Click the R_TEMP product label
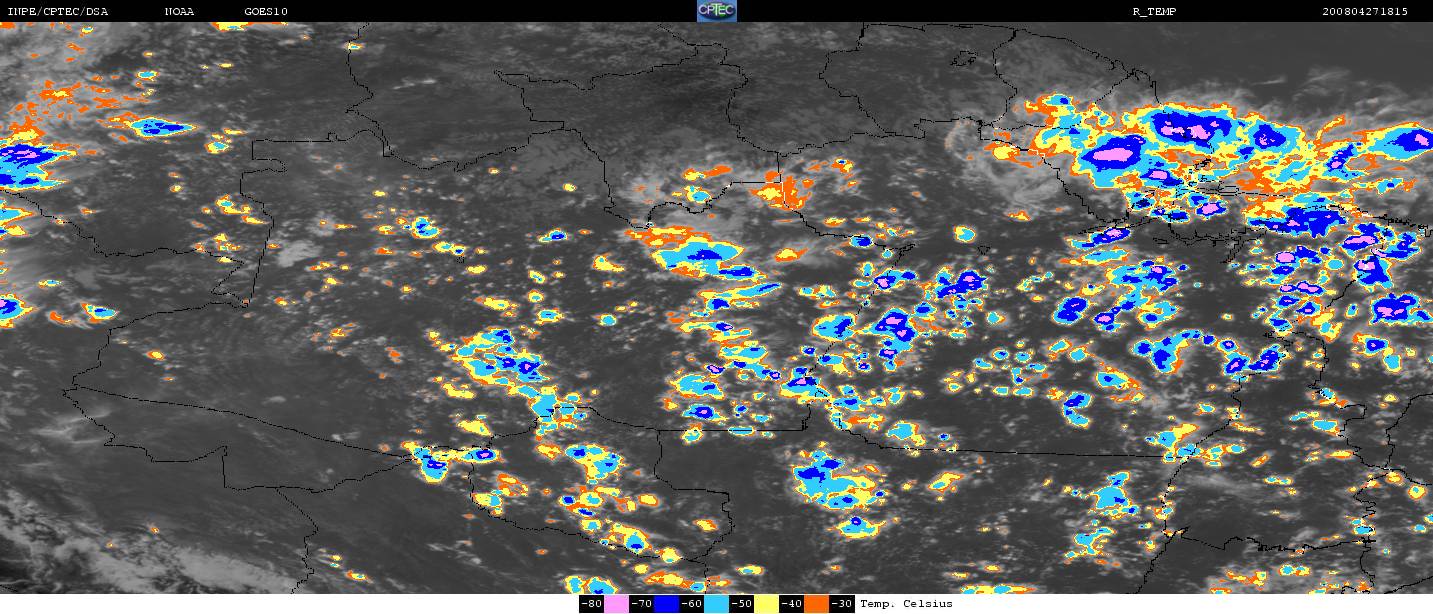The height and width of the screenshot is (614, 1433). click(x=1153, y=12)
